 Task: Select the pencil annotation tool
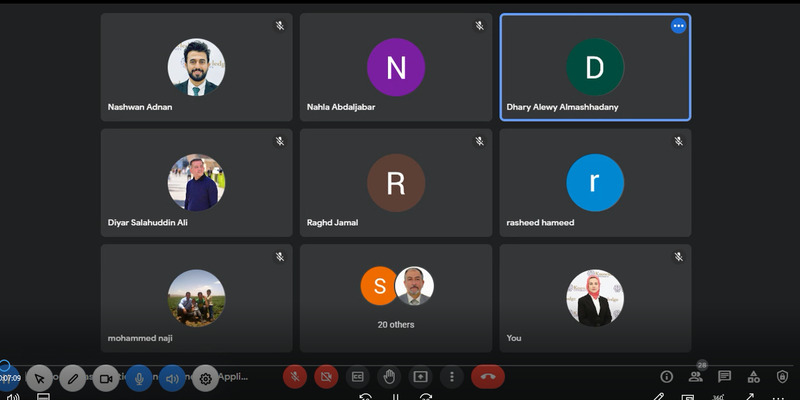pos(72,378)
